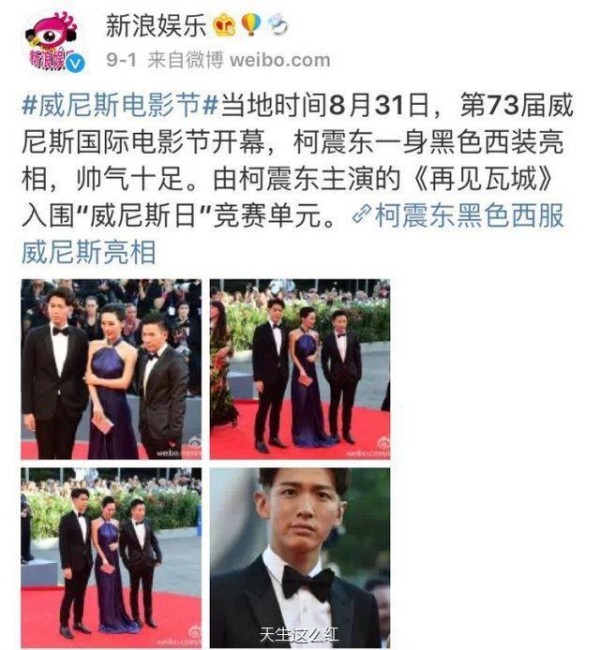This screenshot has width=600, height=650.
Task: Tap the chain link icon before article link
Action: [361, 214]
